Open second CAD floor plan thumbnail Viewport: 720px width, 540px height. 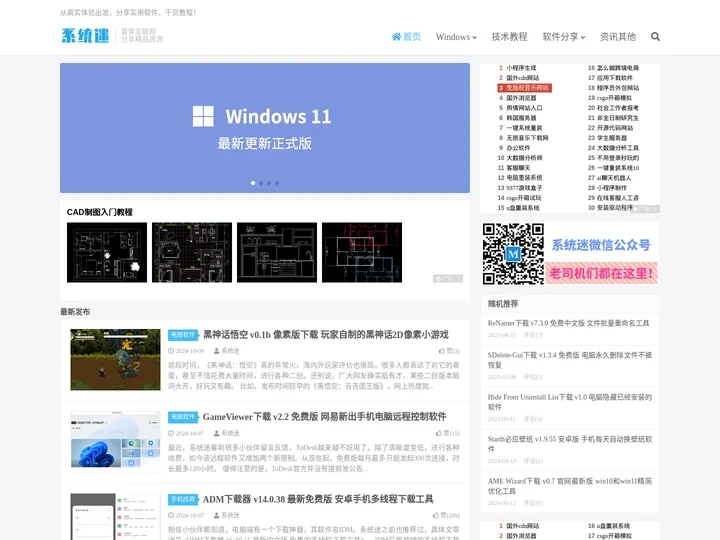192,253
